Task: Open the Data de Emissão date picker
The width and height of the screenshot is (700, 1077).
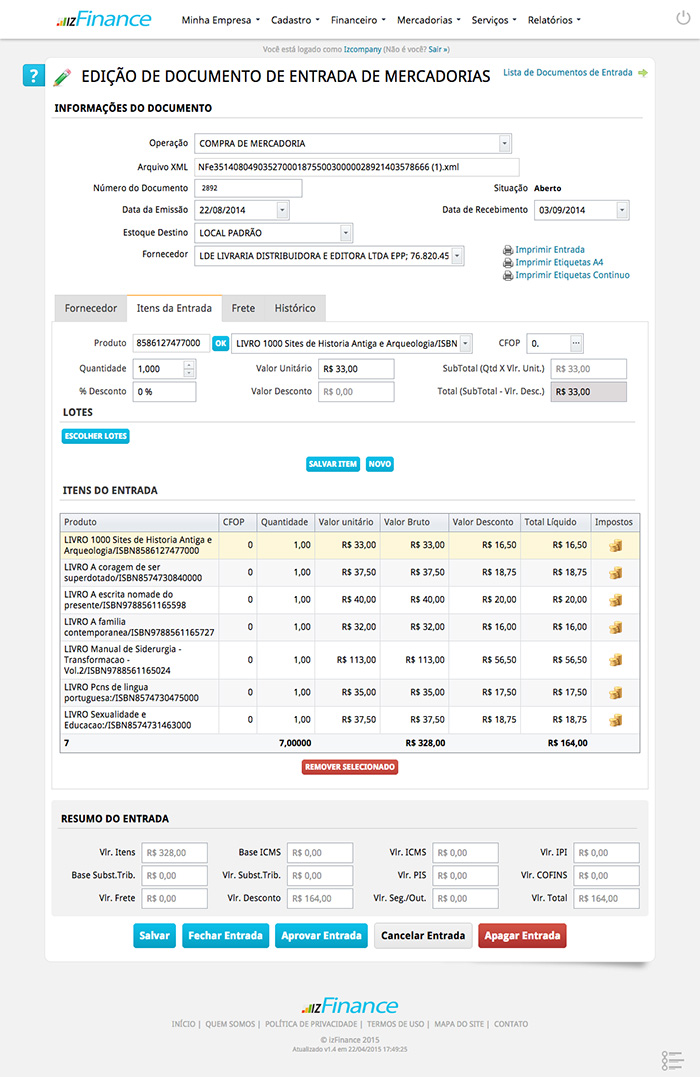Action: point(282,210)
